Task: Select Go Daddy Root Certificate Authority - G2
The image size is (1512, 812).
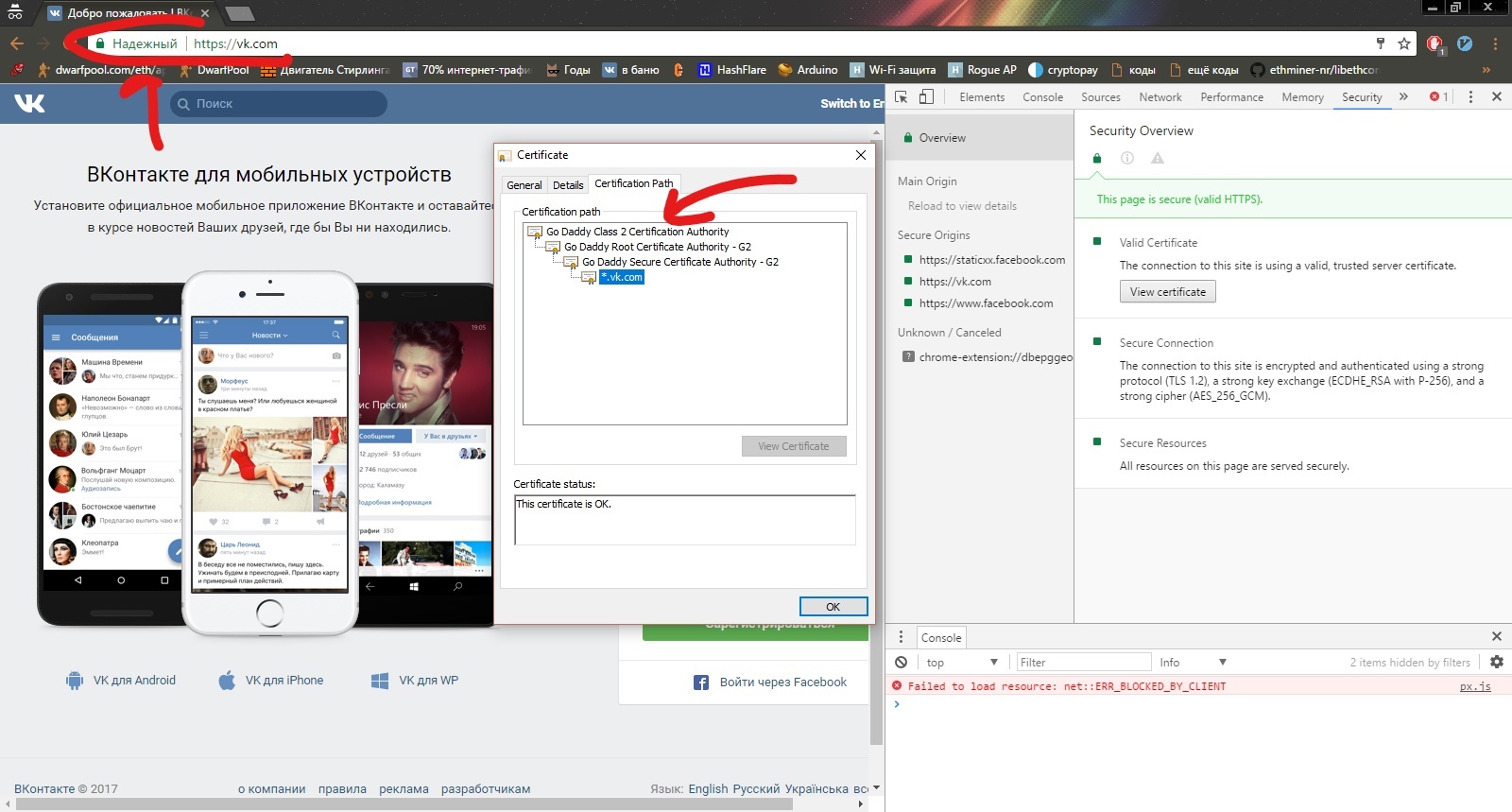Action: [x=658, y=247]
